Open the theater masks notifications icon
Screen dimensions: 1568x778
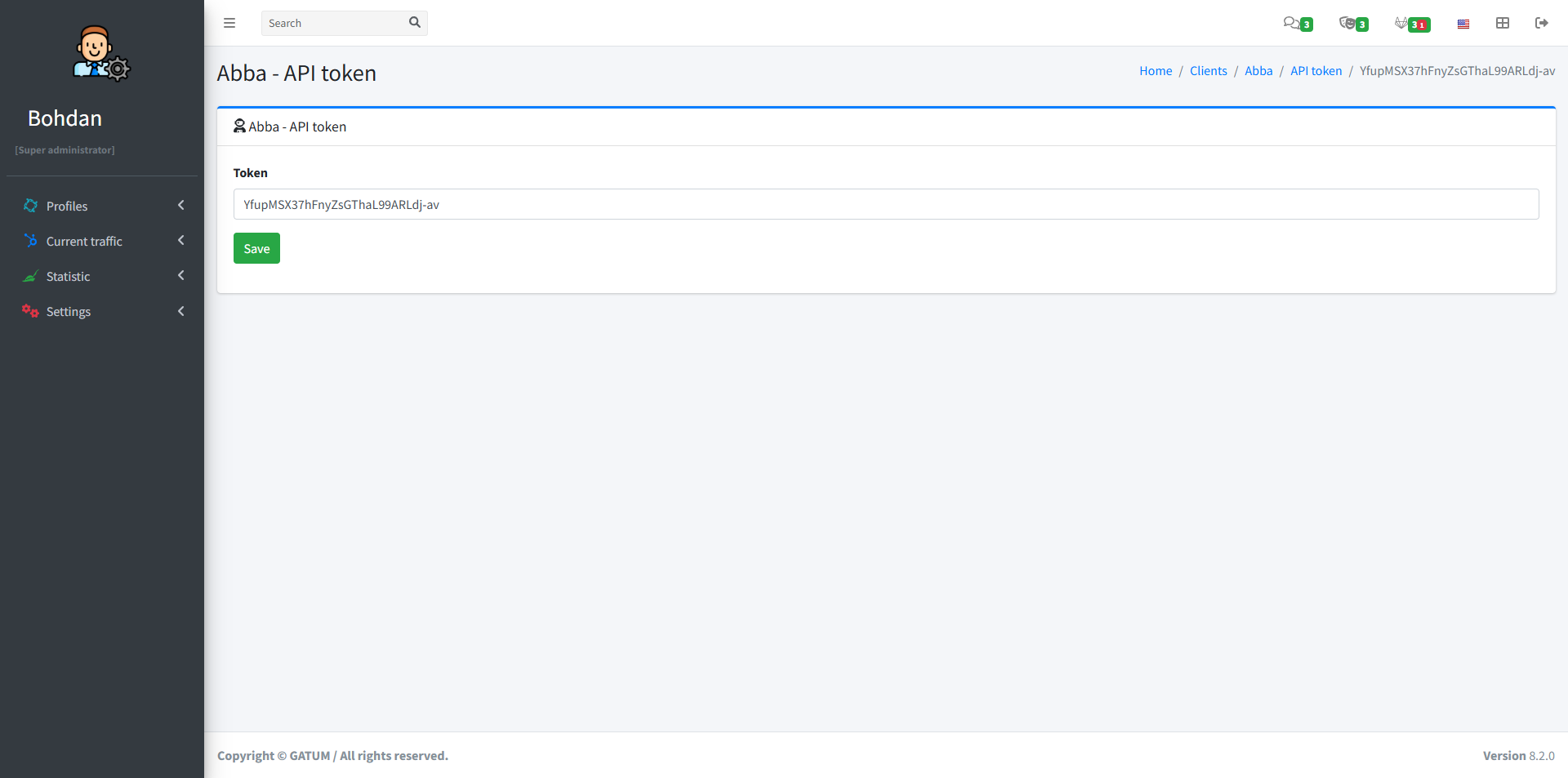tap(1347, 23)
